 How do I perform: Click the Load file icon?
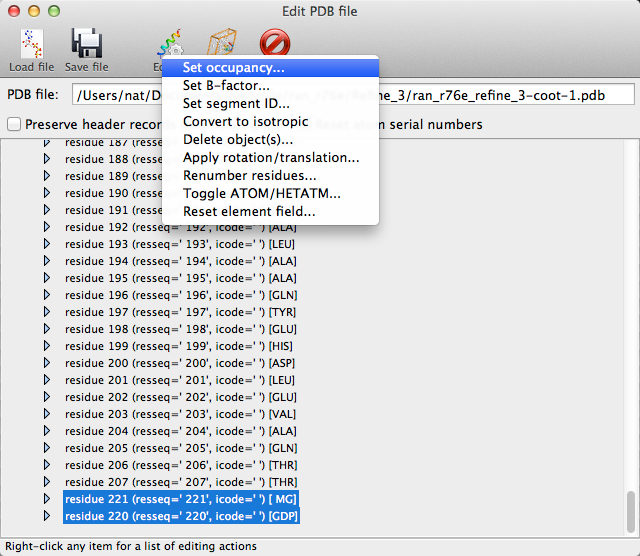coord(32,44)
